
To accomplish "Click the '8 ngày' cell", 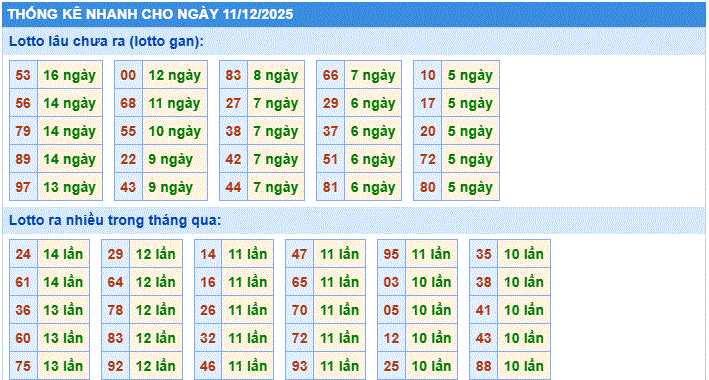I will pyautogui.click(x=276, y=75).
